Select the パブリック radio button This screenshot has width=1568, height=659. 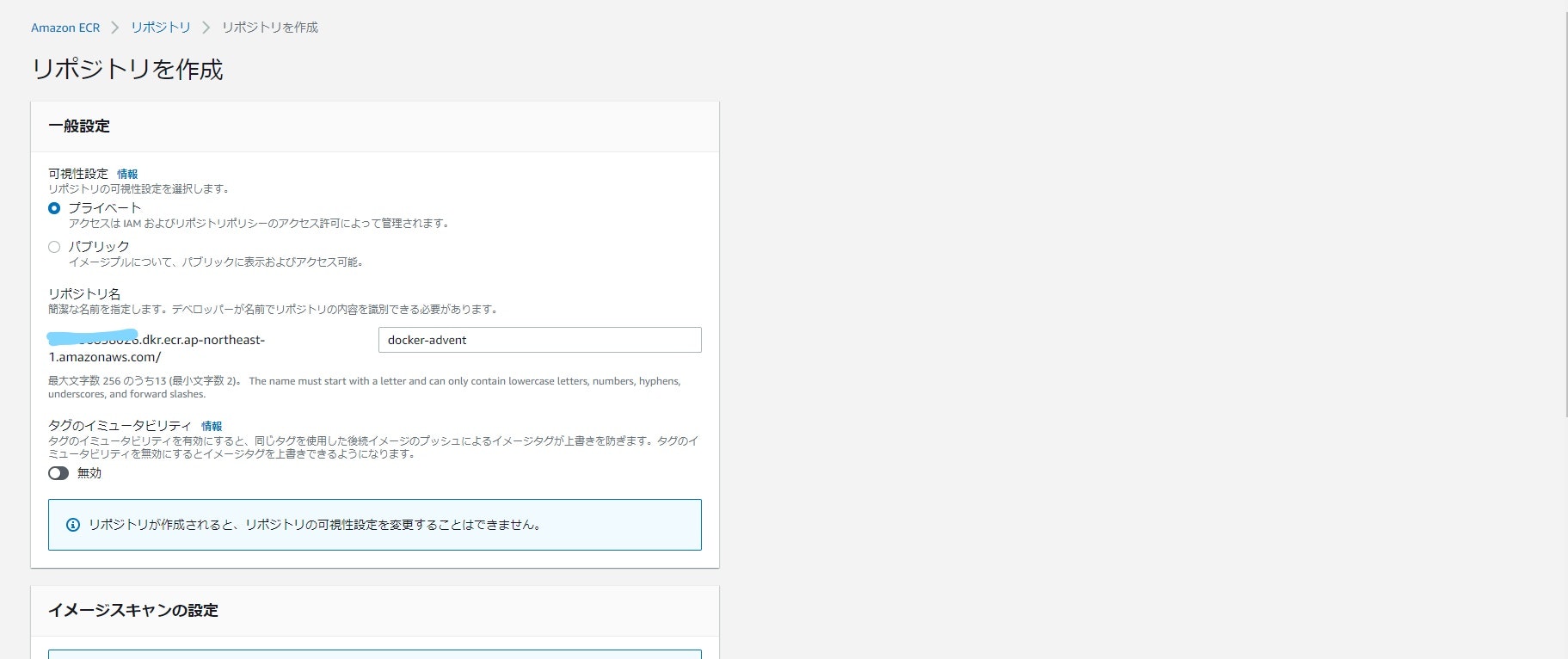point(54,247)
